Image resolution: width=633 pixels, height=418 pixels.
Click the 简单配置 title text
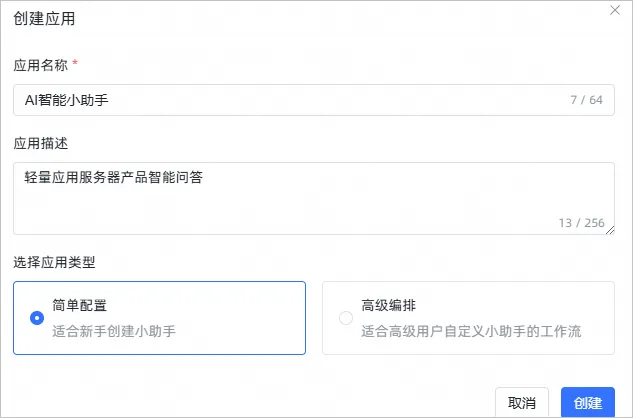click(x=81, y=307)
